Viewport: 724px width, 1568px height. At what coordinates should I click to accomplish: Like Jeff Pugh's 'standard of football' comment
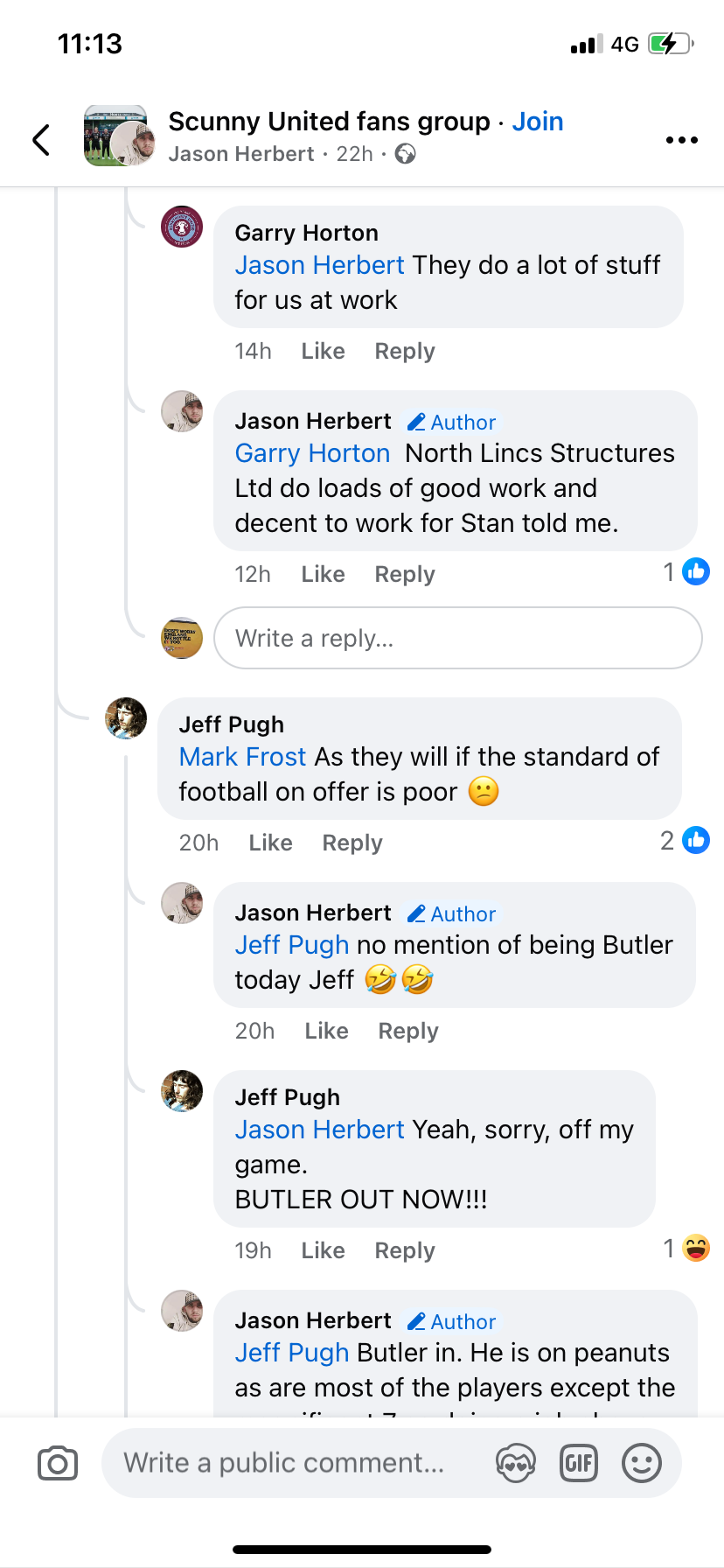coord(270,843)
